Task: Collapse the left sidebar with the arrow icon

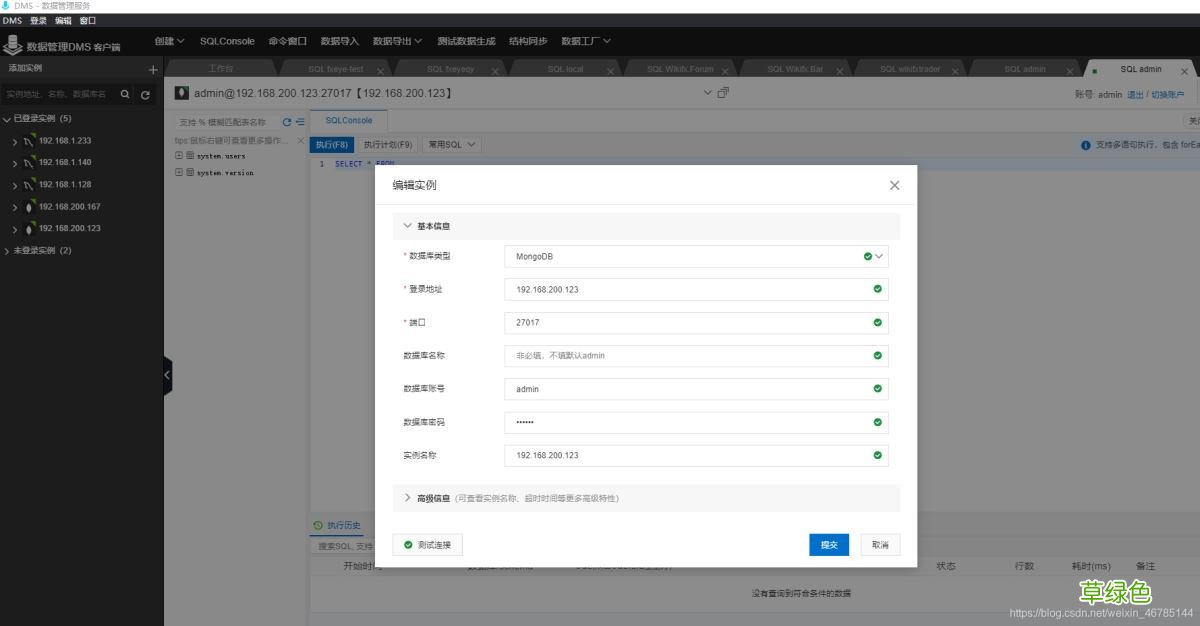Action: coord(166,375)
